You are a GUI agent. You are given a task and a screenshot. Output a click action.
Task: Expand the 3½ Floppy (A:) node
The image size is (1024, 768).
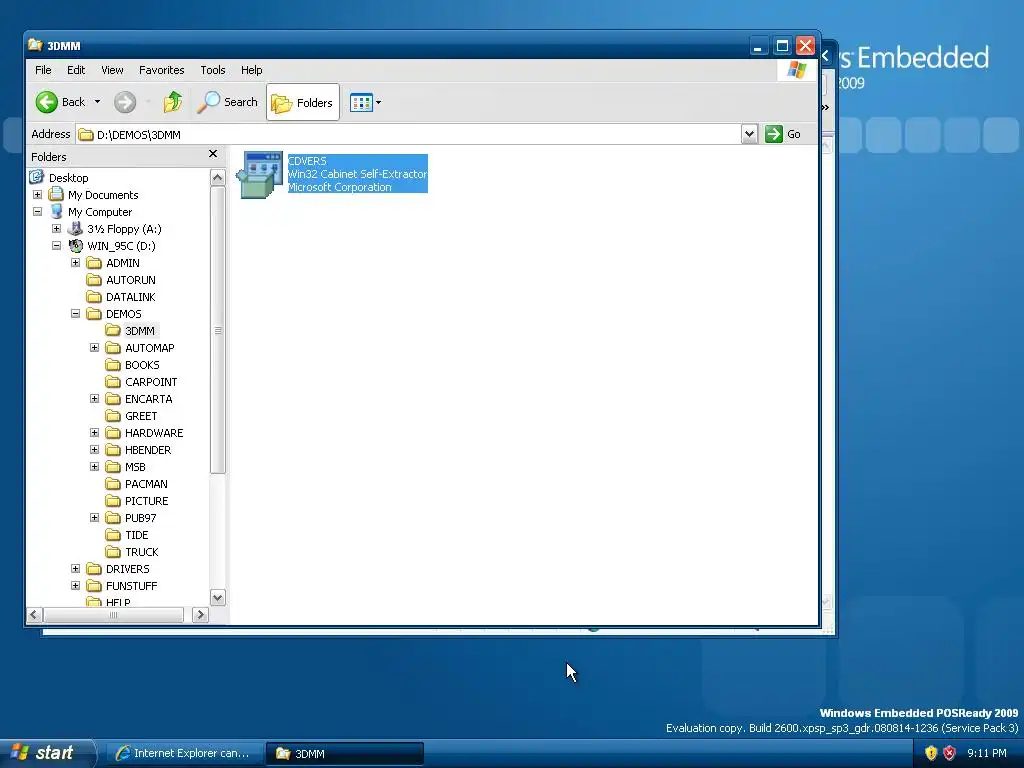point(56,229)
